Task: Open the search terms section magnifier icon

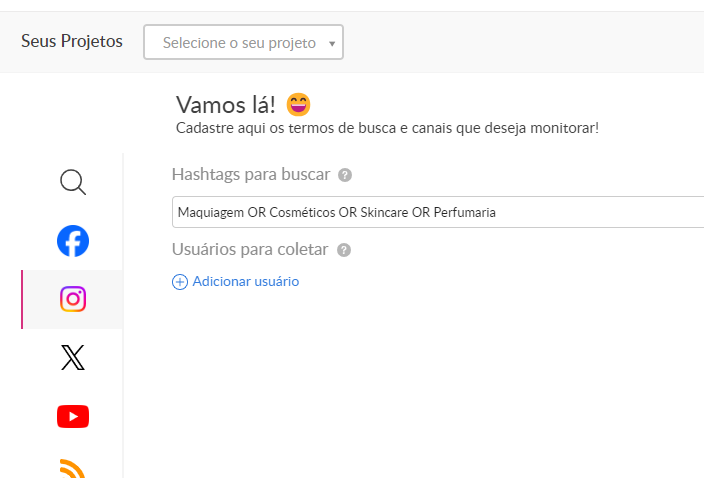Action: tap(73, 182)
